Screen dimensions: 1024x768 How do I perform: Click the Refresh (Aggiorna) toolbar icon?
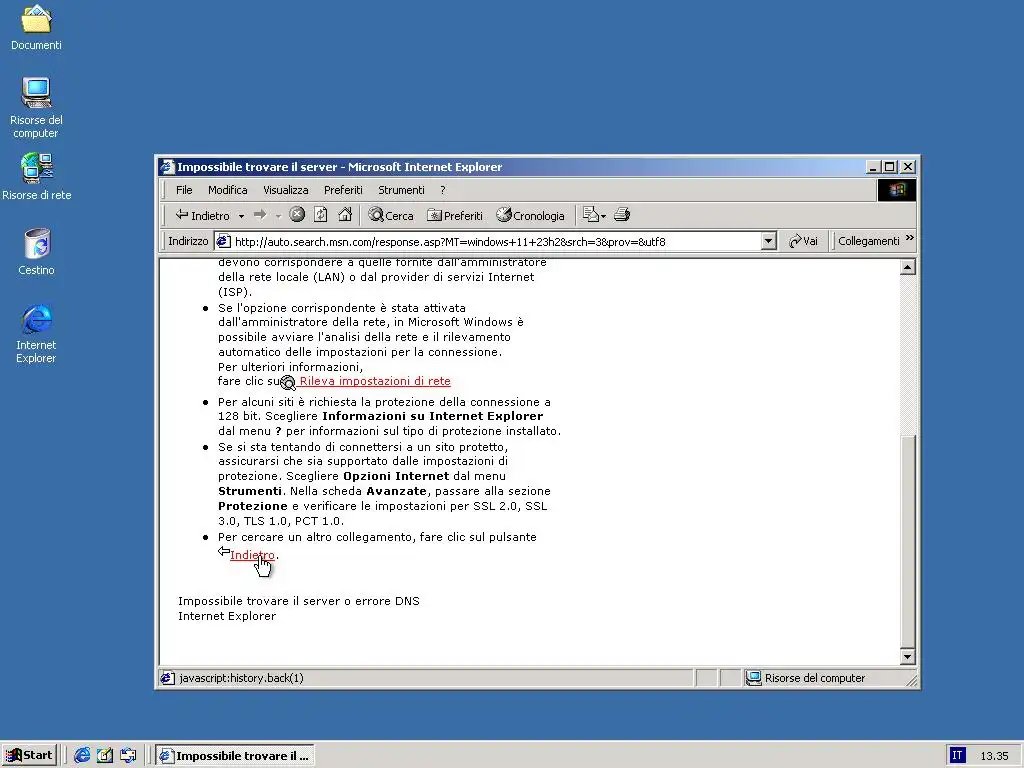321,214
